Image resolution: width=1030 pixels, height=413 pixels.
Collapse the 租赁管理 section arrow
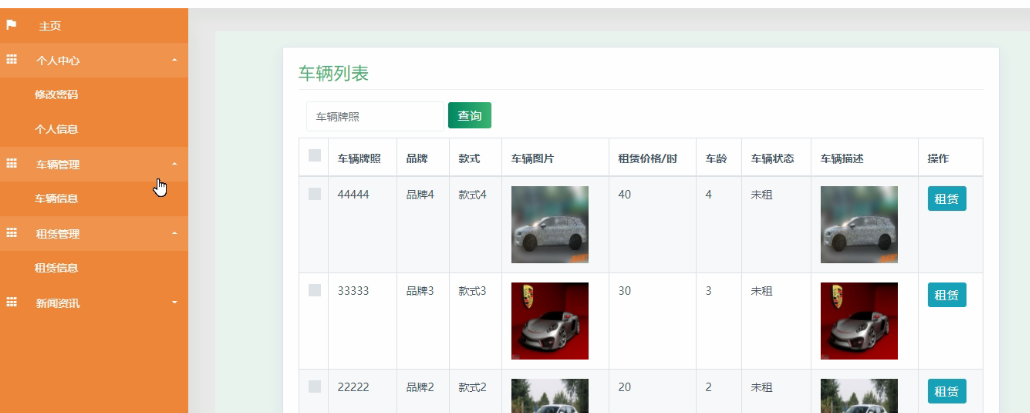tap(174, 233)
